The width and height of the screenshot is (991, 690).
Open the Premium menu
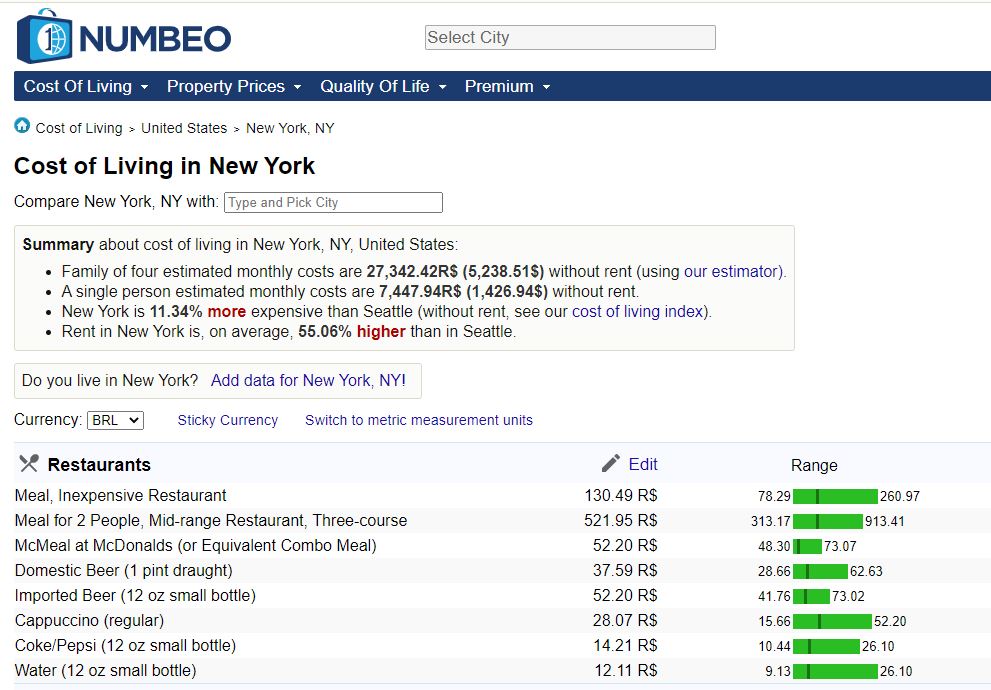tap(507, 87)
